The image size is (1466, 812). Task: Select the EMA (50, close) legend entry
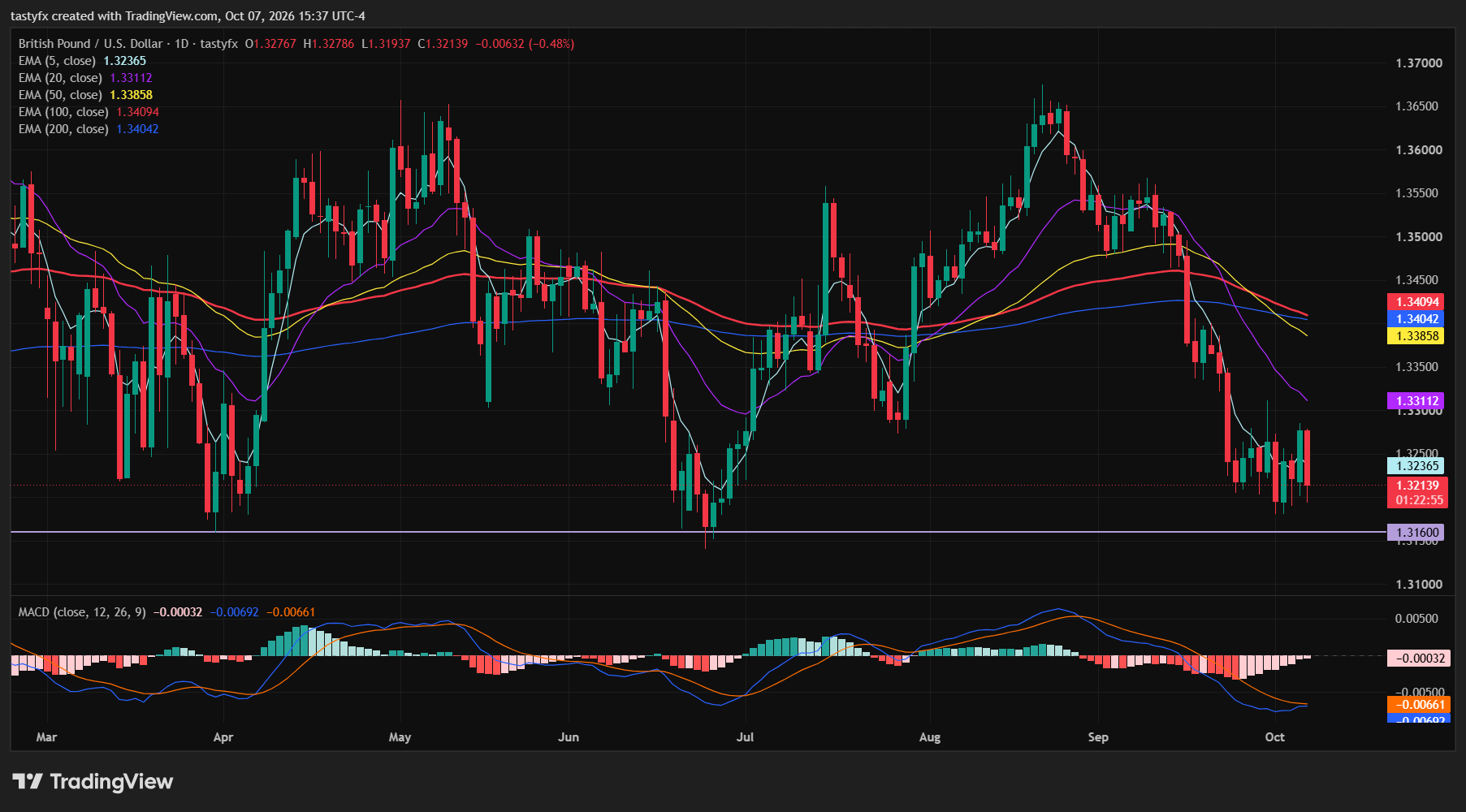coord(85,95)
